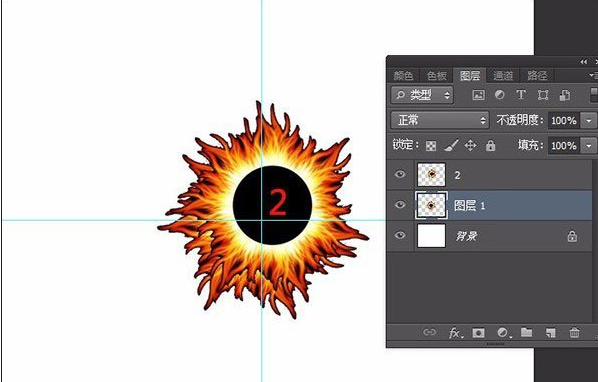Select 背景 layer thumbnail
This screenshot has width=598, height=382.
(431, 236)
